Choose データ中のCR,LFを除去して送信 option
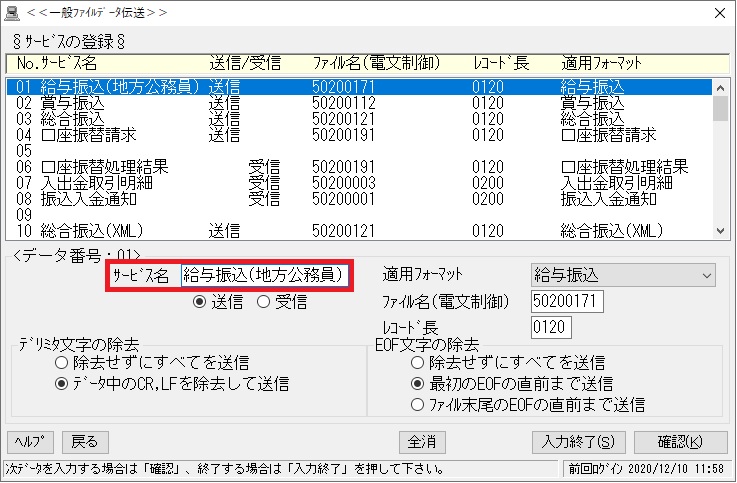 pyautogui.click(x=172, y=384)
